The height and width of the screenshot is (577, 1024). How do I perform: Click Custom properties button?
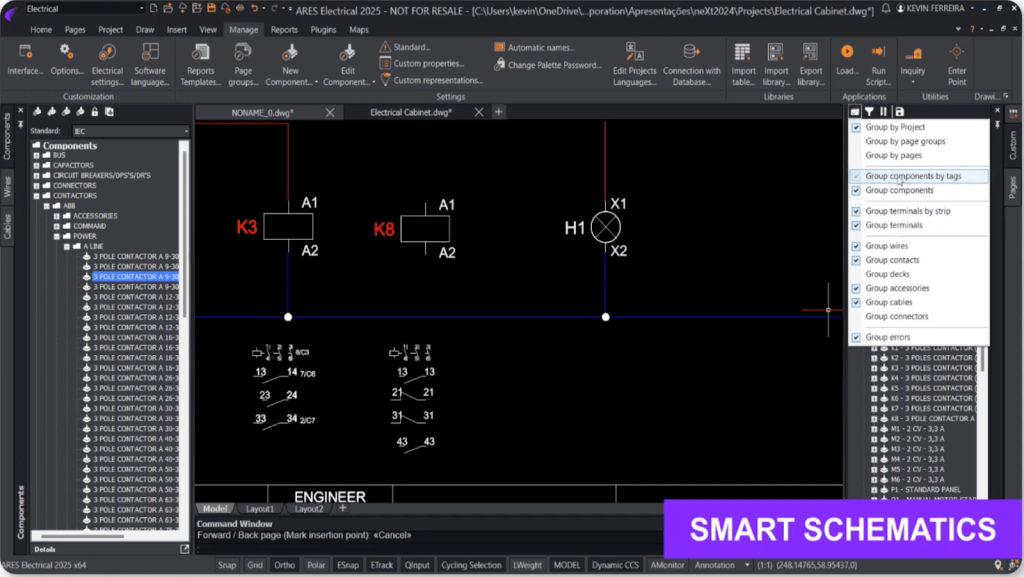(x=428, y=64)
